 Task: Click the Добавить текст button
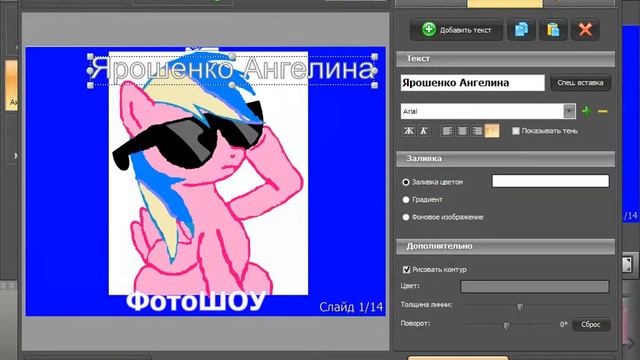pyautogui.click(x=456, y=29)
